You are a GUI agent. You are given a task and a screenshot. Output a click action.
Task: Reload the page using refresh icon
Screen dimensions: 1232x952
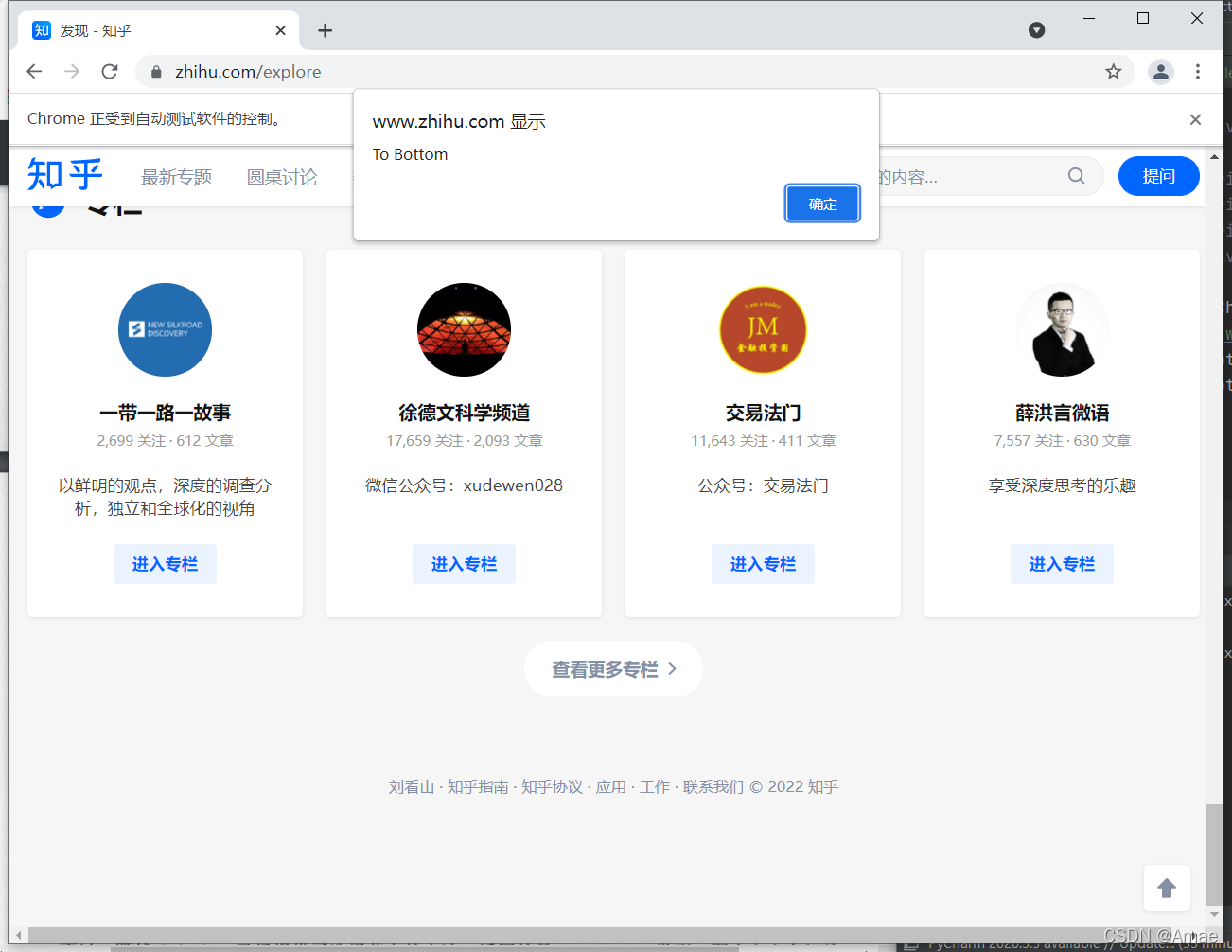(x=110, y=72)
